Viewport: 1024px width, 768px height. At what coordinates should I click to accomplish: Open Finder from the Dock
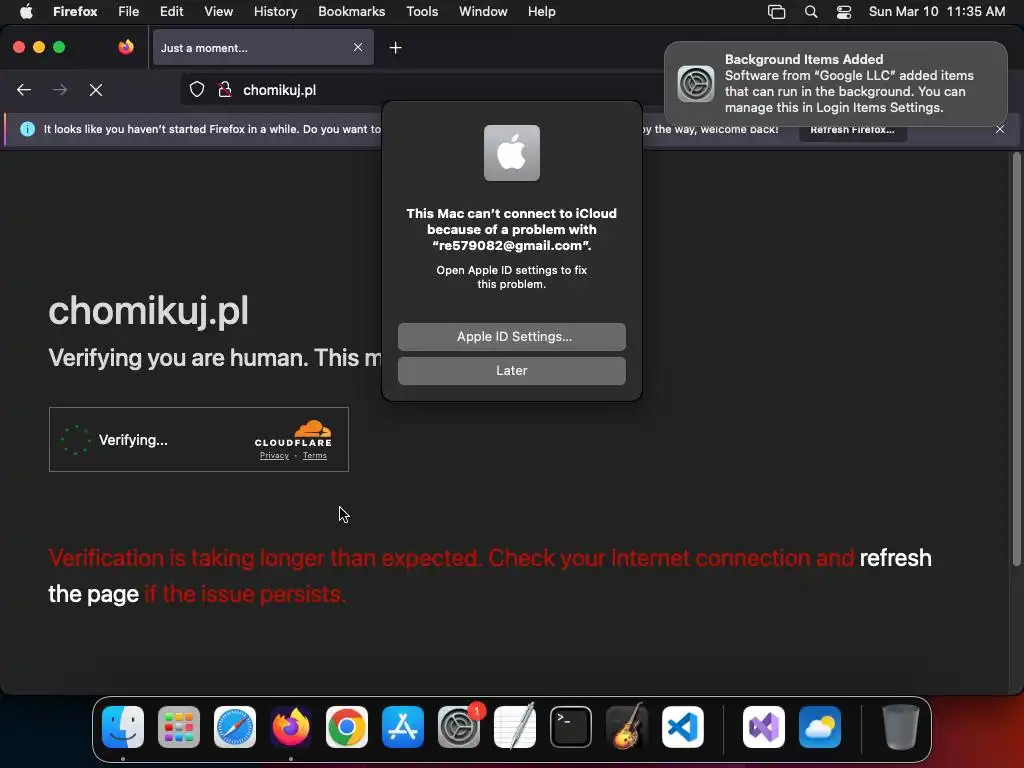pos(123,727)
